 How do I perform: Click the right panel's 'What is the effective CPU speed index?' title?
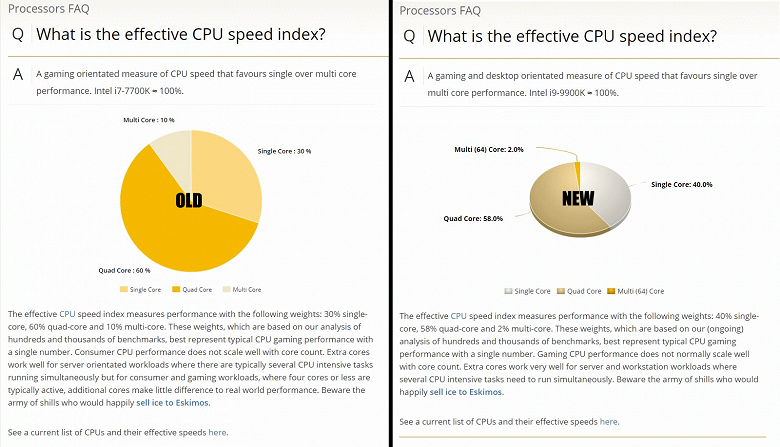[x=572, y=36]
